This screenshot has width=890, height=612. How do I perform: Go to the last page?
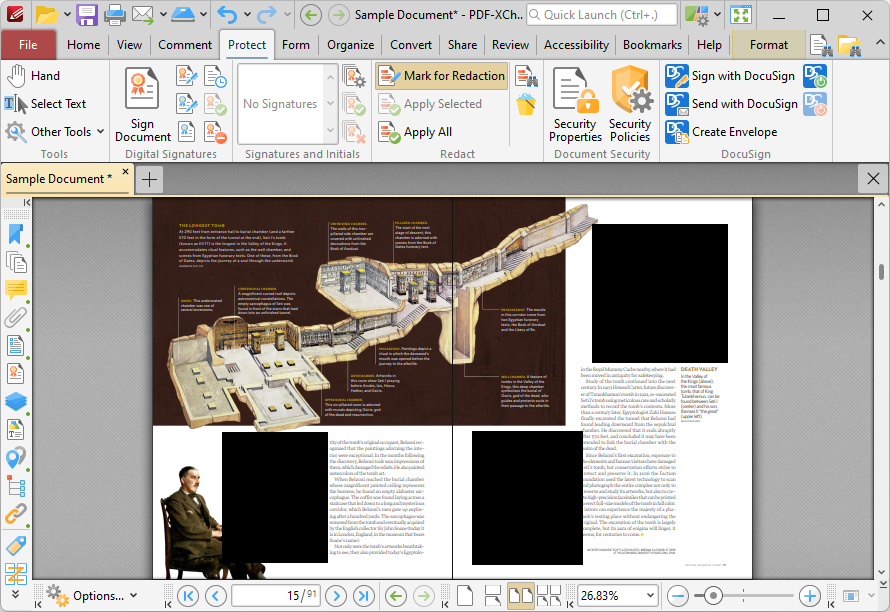click(364, 596)
